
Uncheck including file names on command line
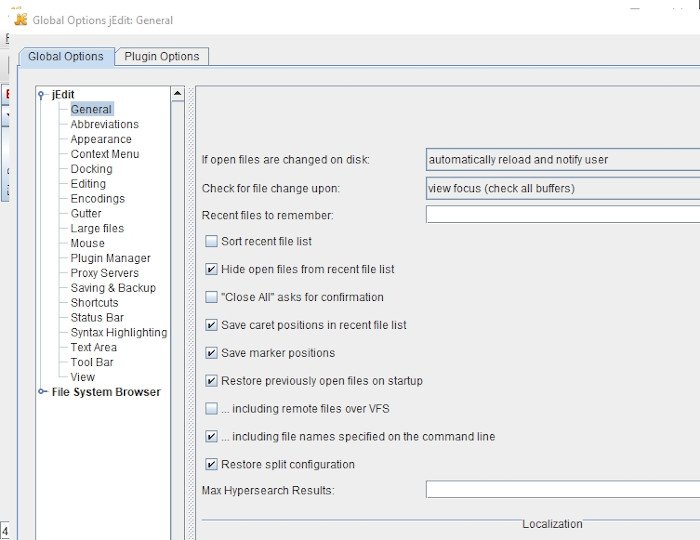coord(211,436)
